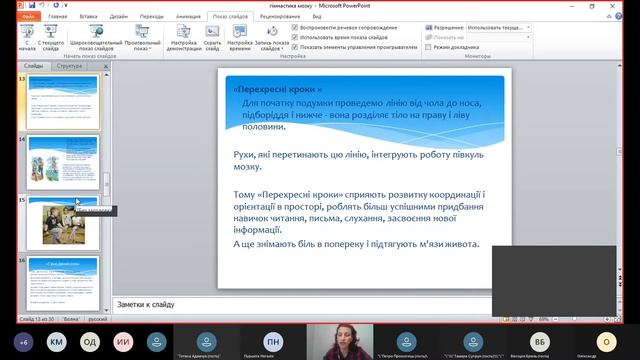Select the Слайды tab in thumbnail pane

click(33, 66)
